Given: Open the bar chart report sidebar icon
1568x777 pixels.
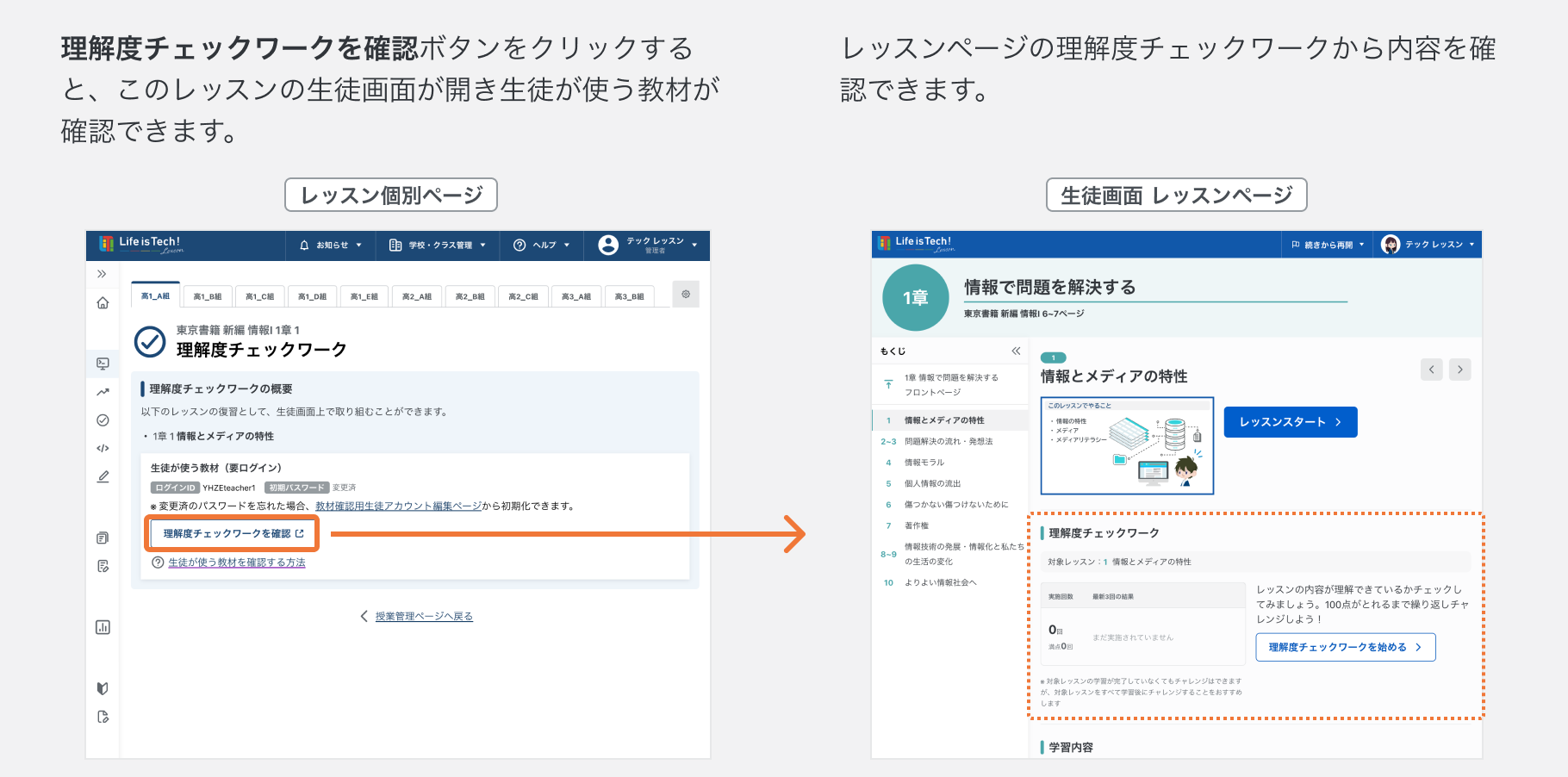Looking at the screenshot, I should [x=103, y=627].
